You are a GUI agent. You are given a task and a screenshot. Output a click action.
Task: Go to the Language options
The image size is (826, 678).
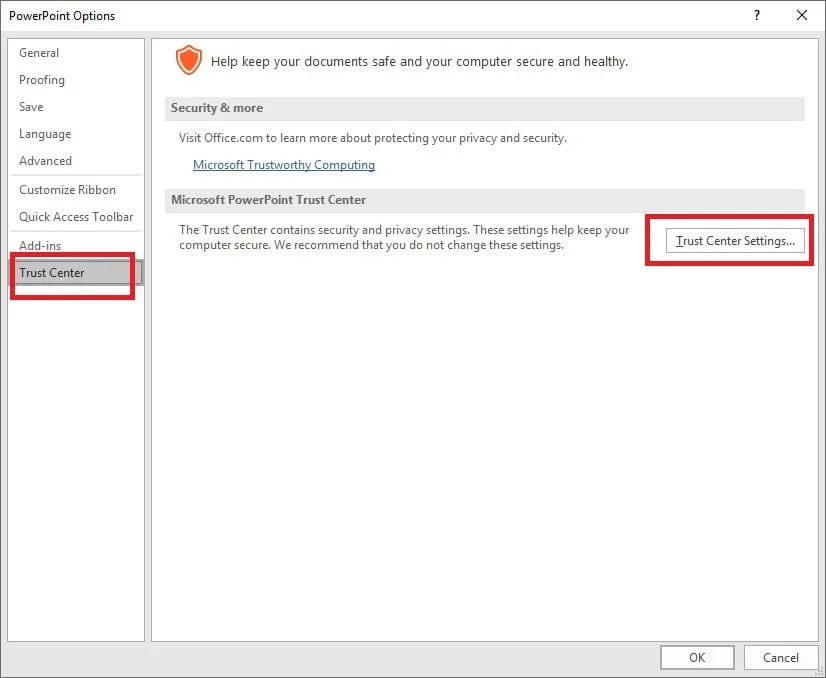45,134
